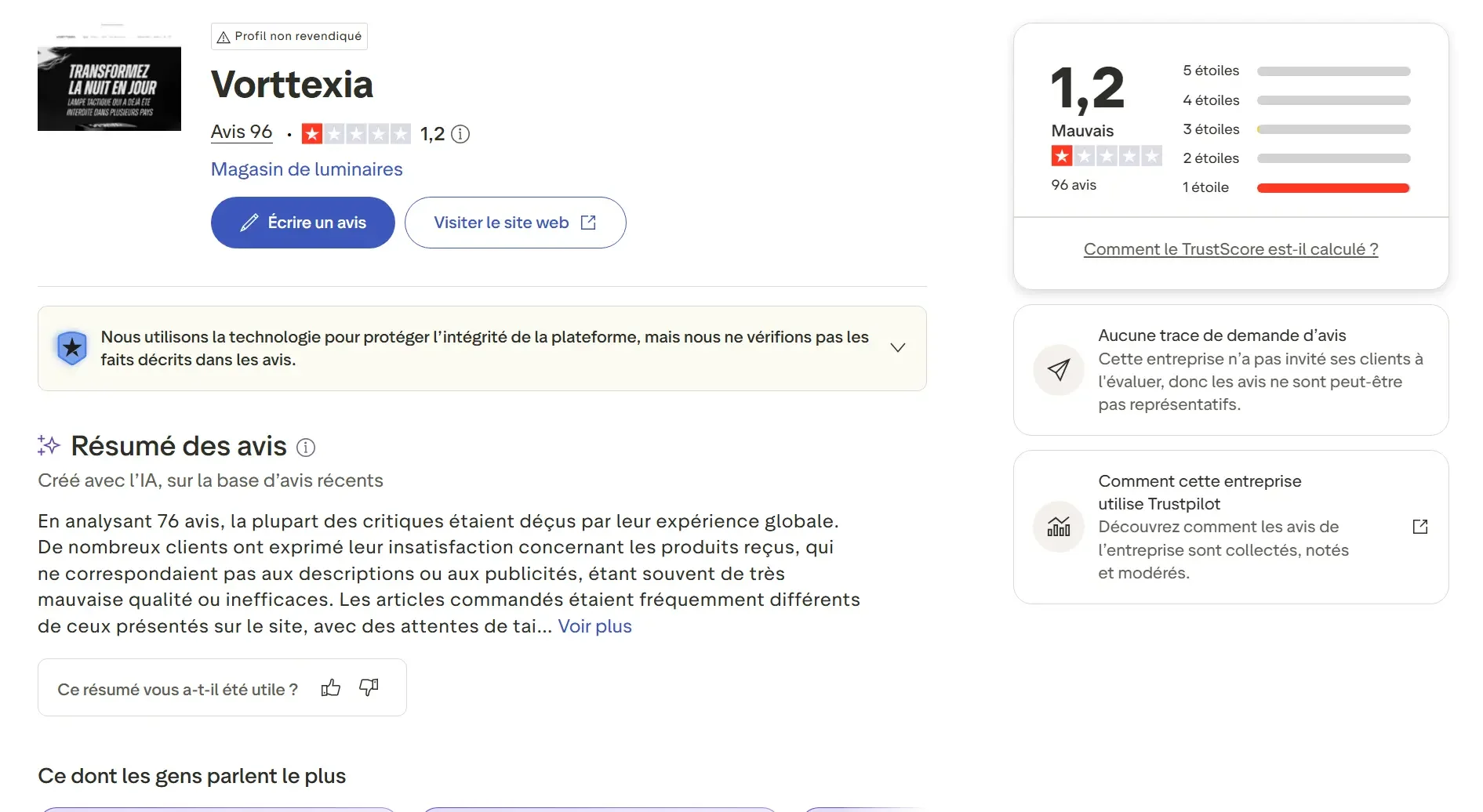Open the 'Comment cette entreprise utilise Trustpilot' card
This screenshot has width=1483, height=812.
click(x=1230, y=527)
